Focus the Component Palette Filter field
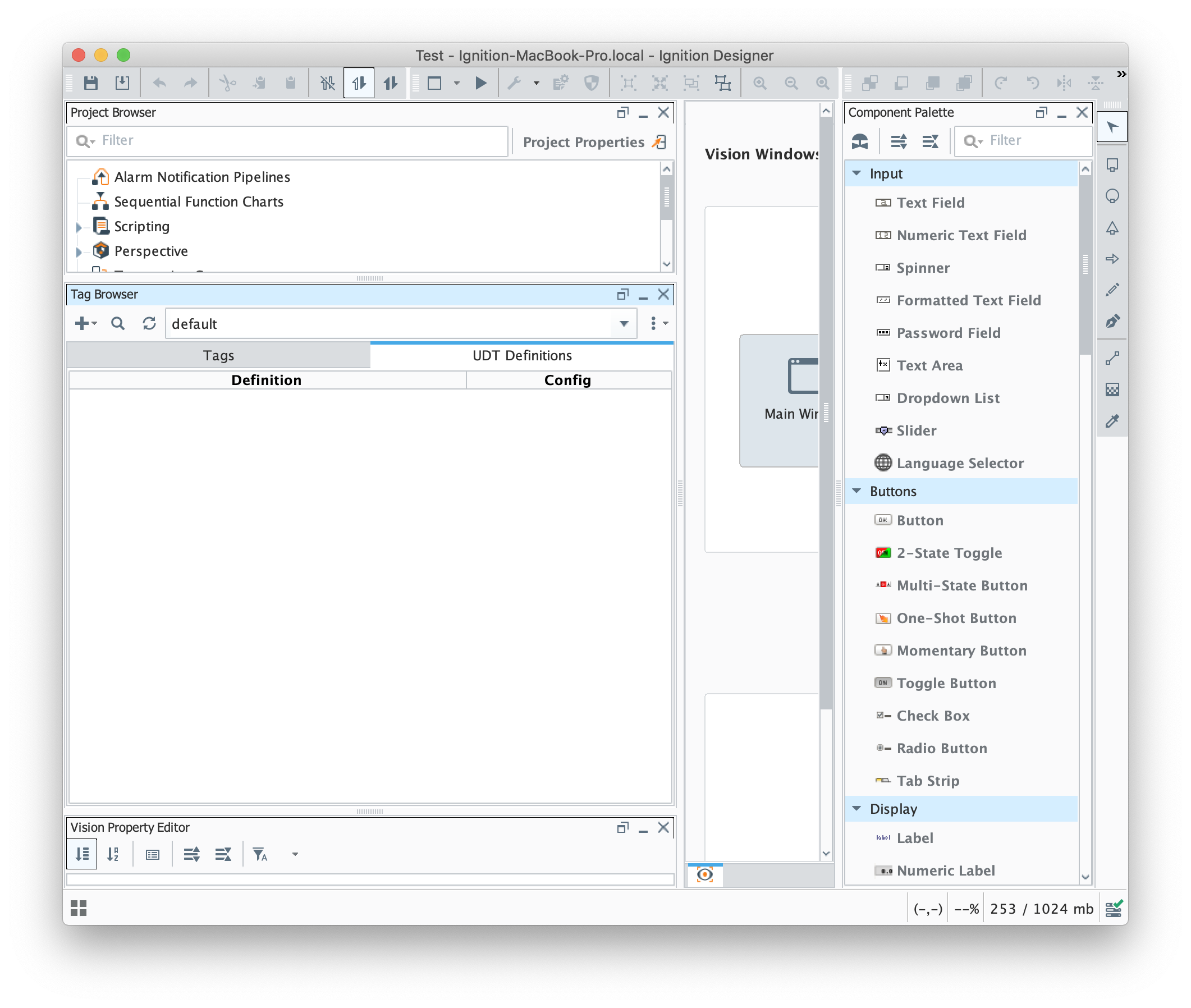The image size is (1191, 1008). [x=1024, y=140]
